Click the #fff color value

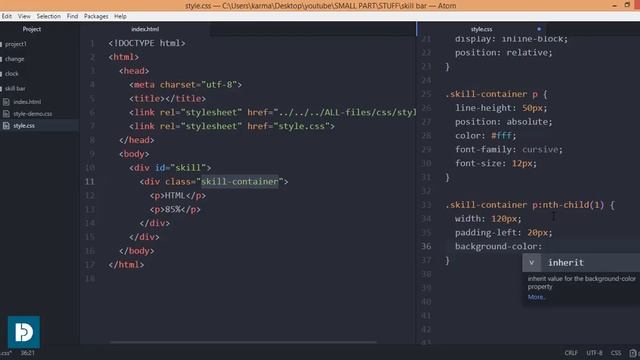[x=501, y=136]
